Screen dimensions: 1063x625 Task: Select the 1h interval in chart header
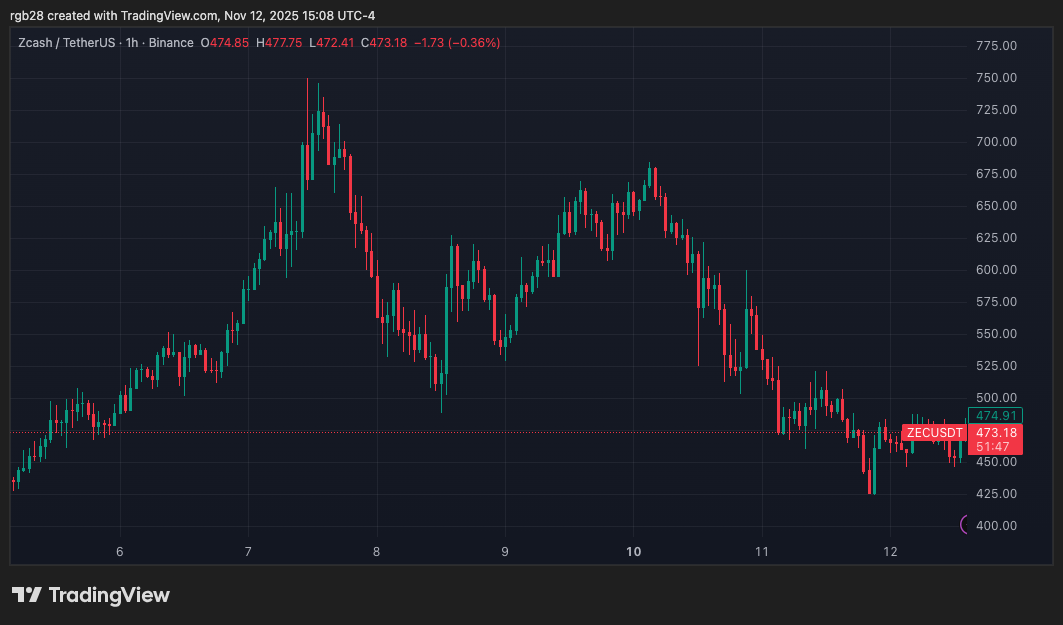[130, 43]
